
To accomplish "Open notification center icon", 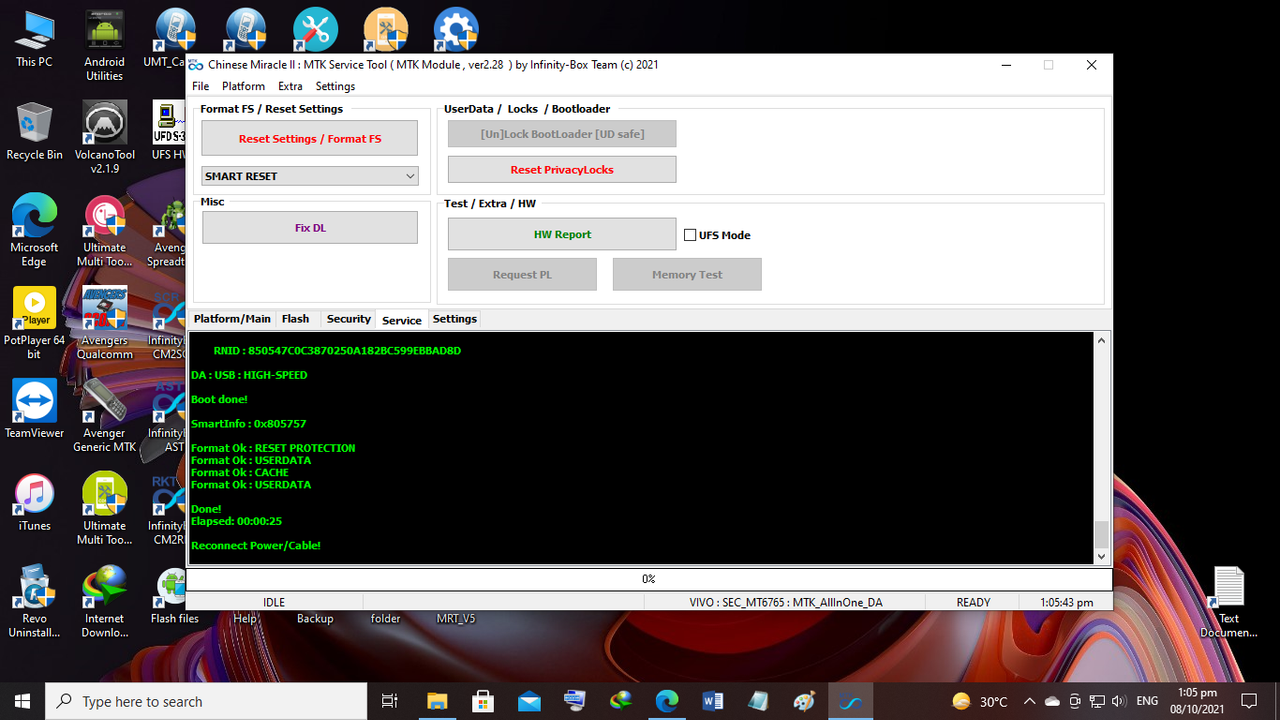I will tap(1249, 701).
